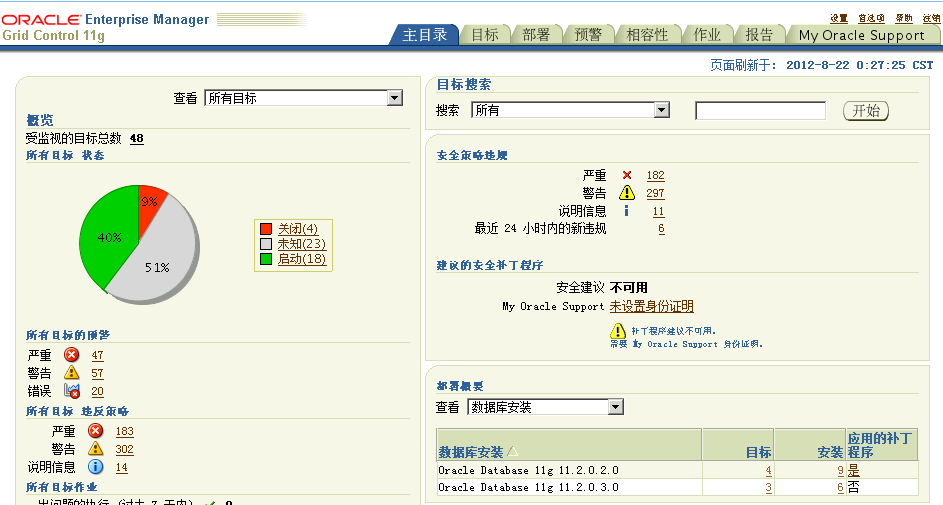Switch to the 报告 tab
This screenshot has width=943, height=505.
point(759,35)
